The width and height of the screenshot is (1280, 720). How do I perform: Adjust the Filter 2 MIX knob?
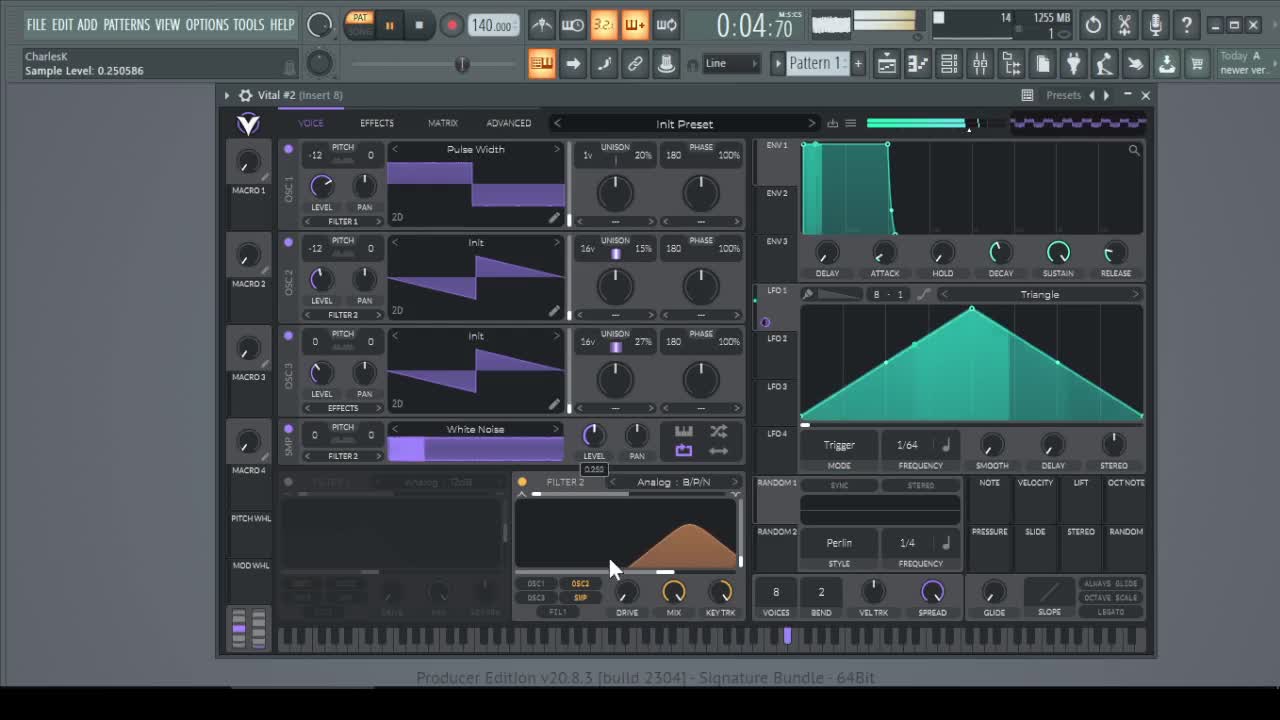pos(674,592)
